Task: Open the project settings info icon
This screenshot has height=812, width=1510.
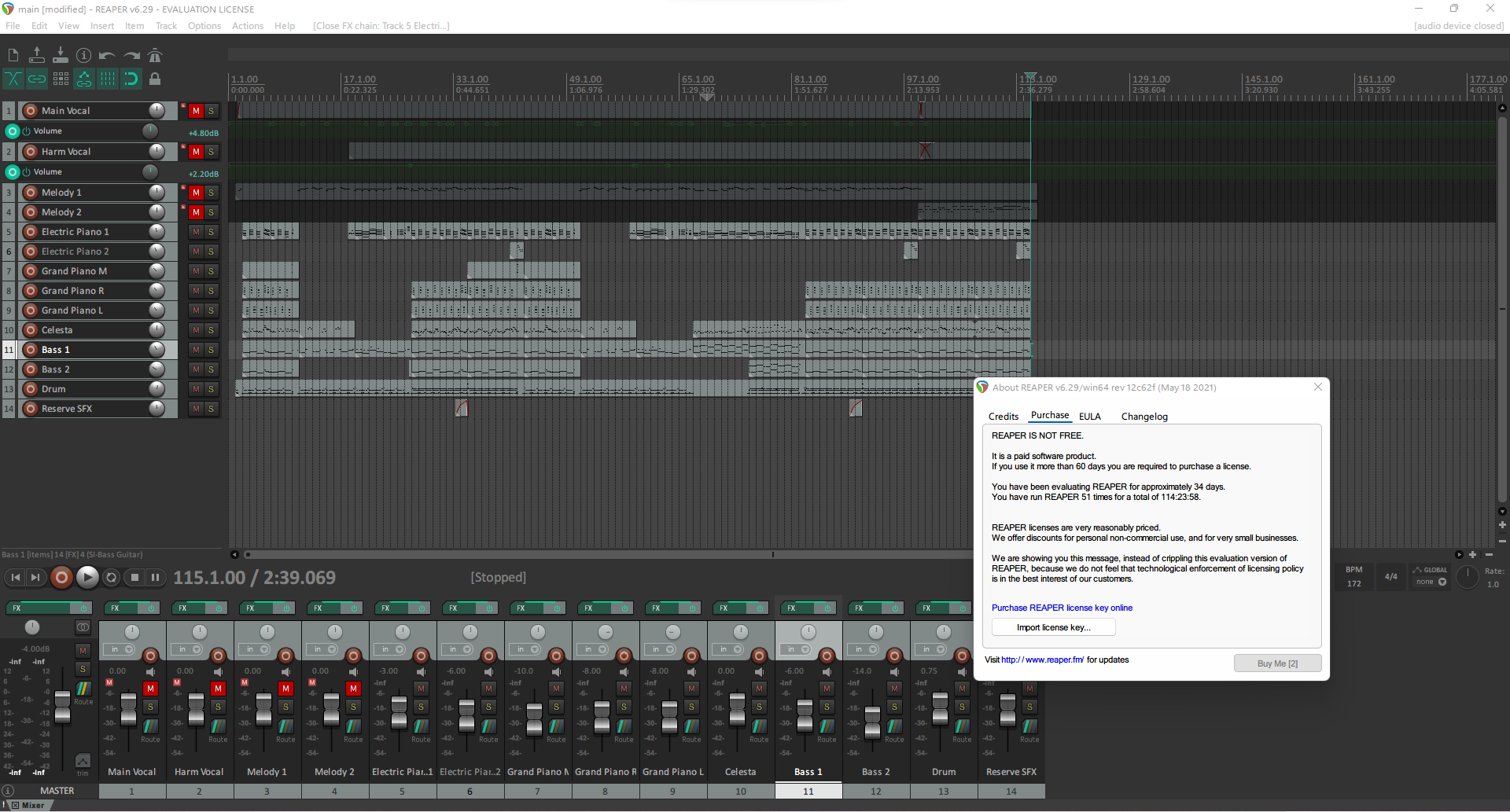Action: pyautogui.click(x=84, y=55)
